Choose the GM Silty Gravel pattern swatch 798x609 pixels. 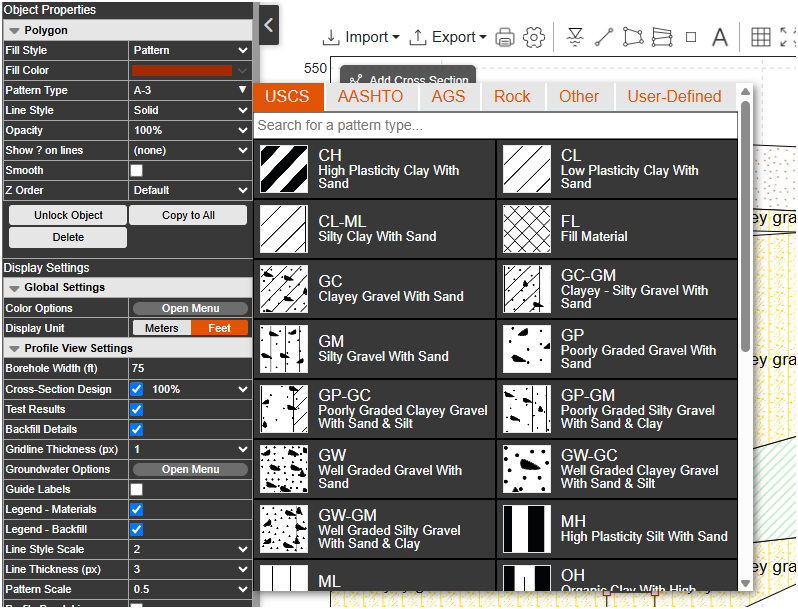(284, 349)
